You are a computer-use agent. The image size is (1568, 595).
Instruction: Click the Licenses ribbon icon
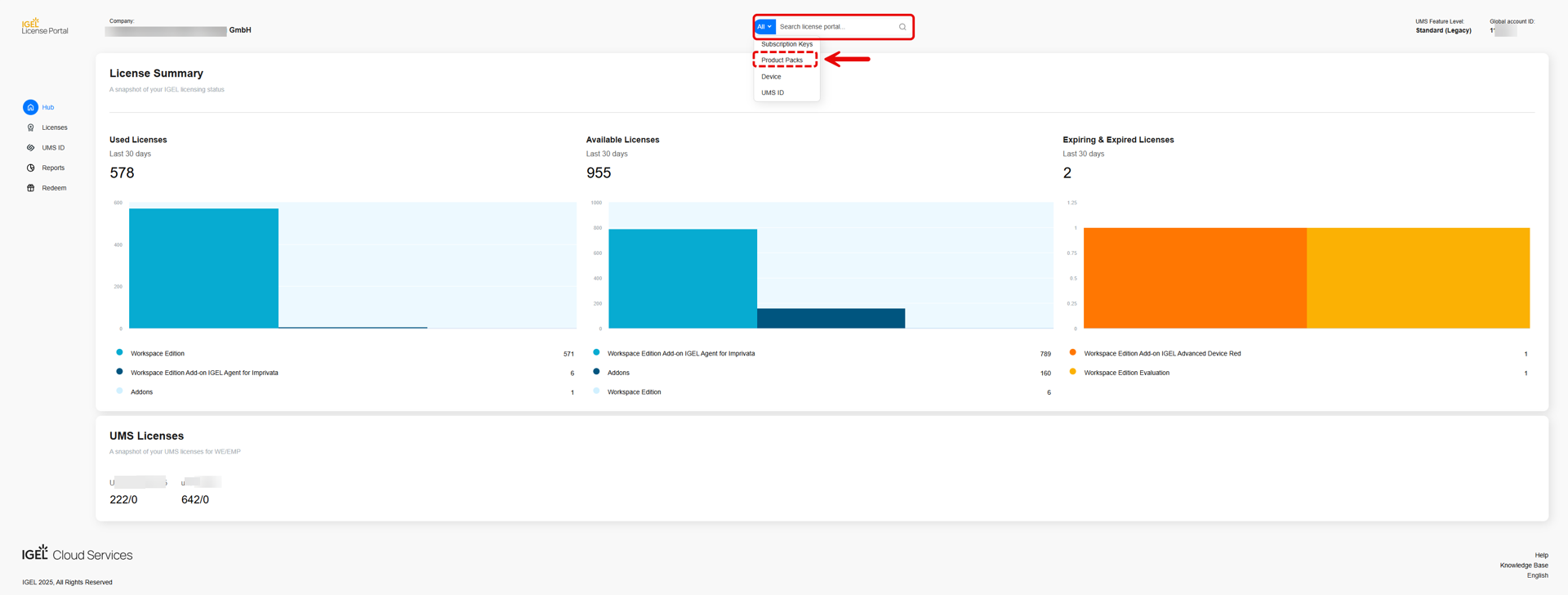31,127
